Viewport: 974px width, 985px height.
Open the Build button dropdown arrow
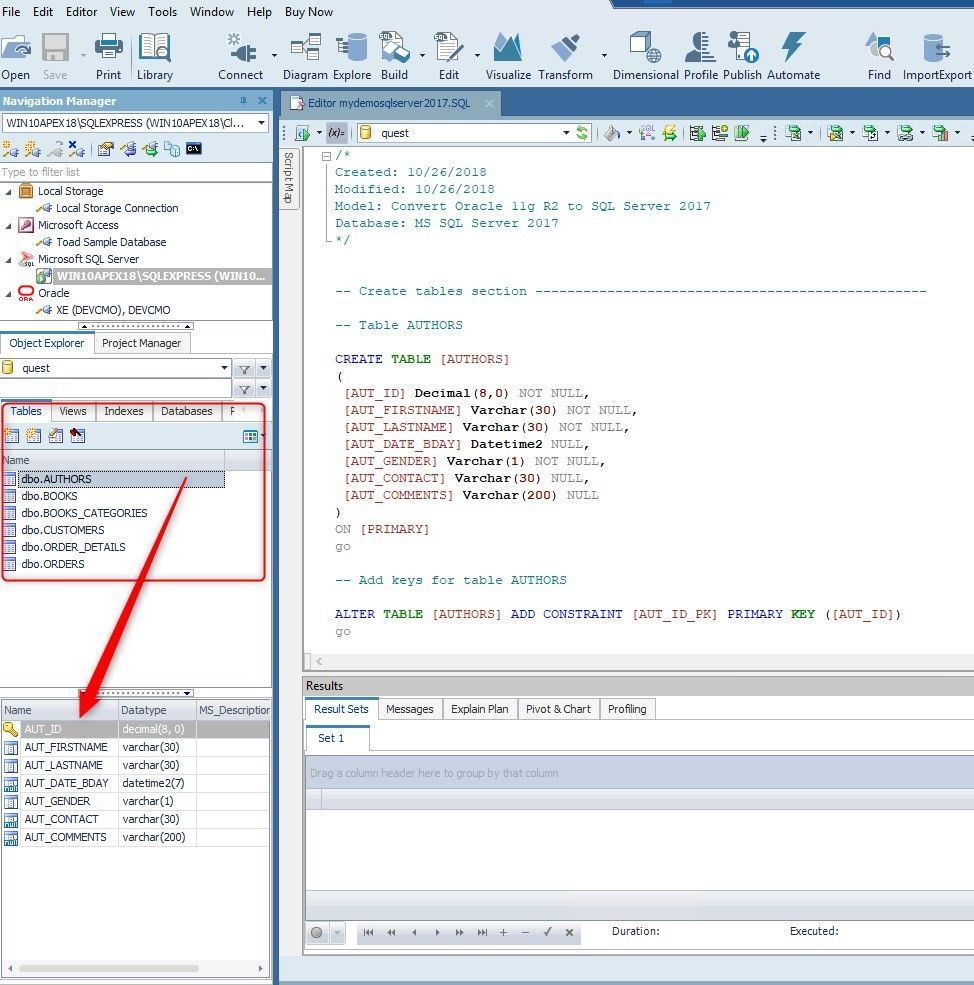click(x=422, y=56)
